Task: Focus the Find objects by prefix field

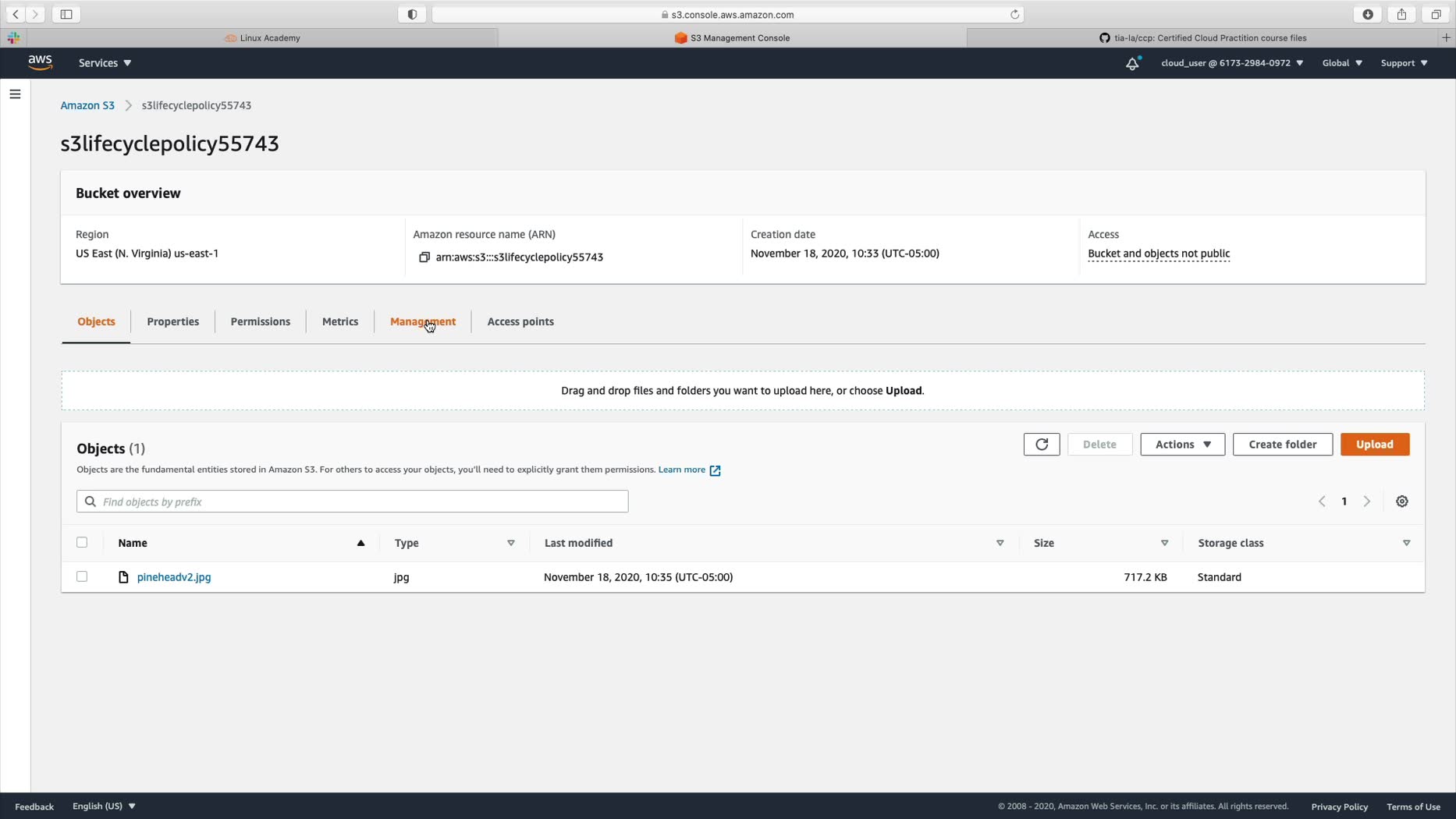Action: click(x=353, y=502)
